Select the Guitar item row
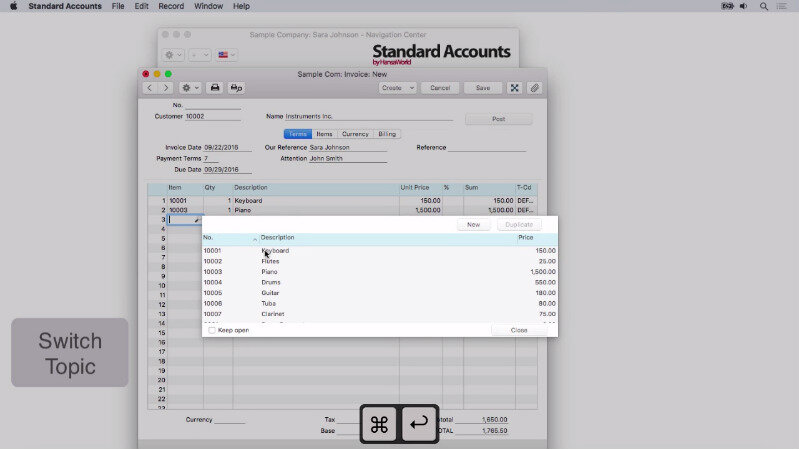 coord(270,293)
